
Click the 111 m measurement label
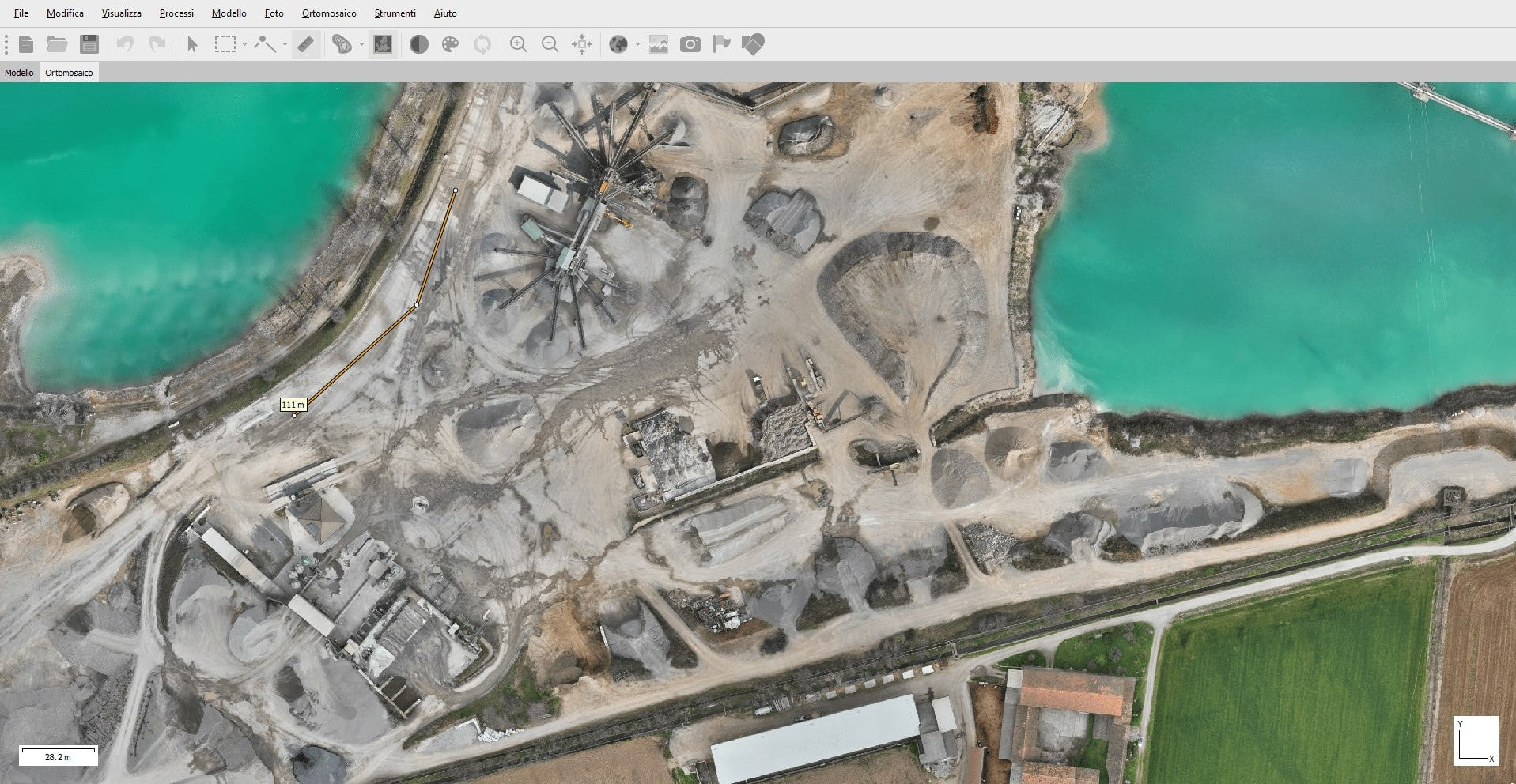click(x=293, y=405)
